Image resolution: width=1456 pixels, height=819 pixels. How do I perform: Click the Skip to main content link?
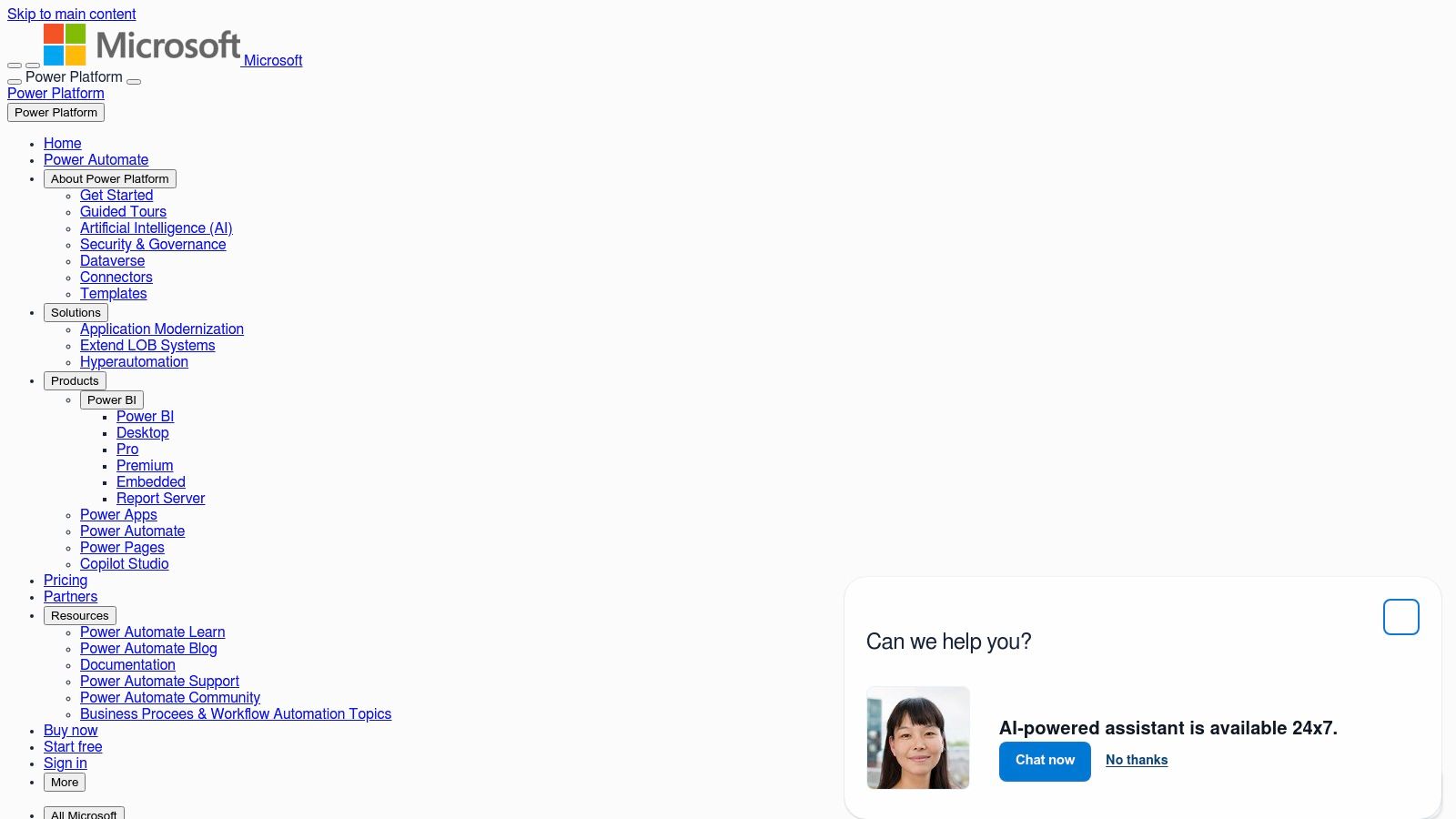point(71,15)
